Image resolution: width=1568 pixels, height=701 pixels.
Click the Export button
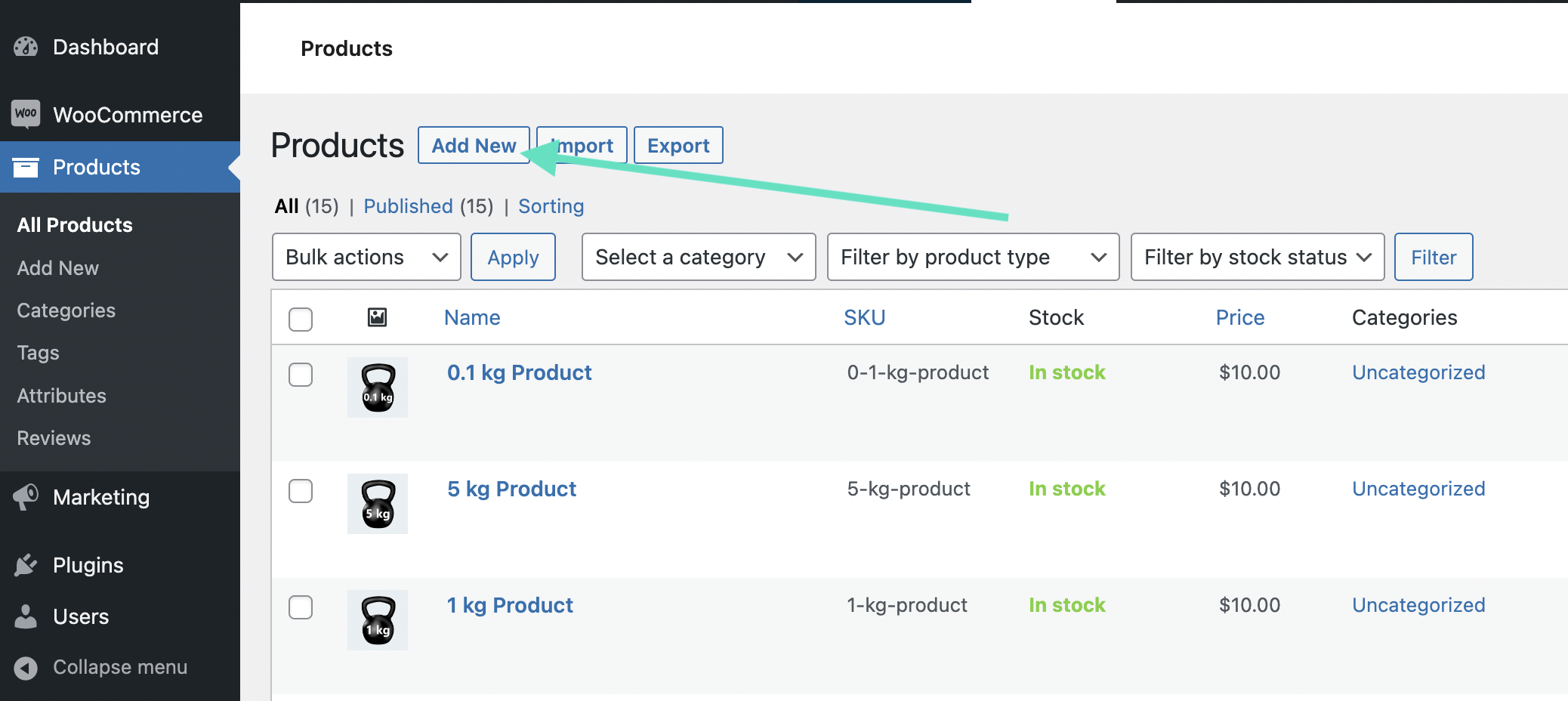pos(678,145)
